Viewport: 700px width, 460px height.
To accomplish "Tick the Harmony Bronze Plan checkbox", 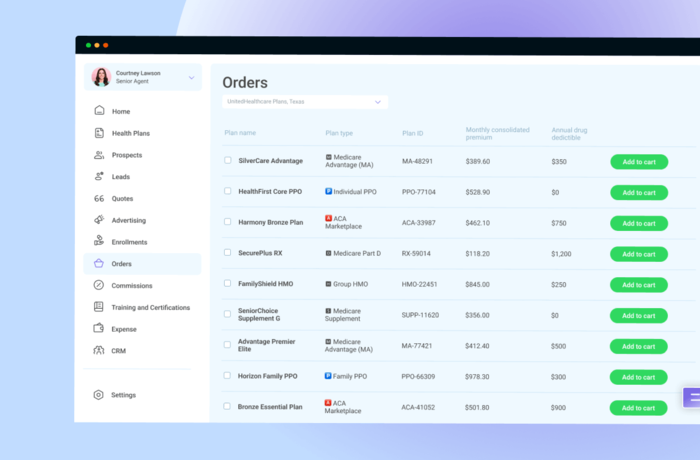I will tap(228, 222).
